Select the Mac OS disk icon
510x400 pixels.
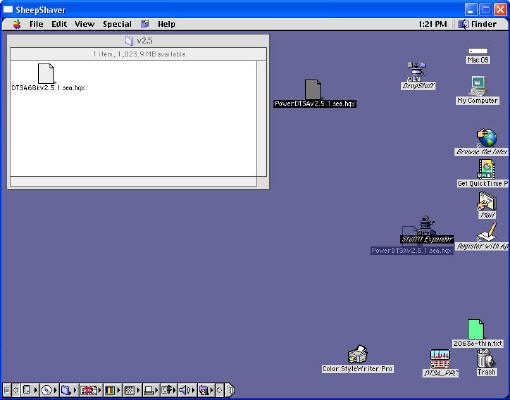pyautogui.click(x=478, y=51)
